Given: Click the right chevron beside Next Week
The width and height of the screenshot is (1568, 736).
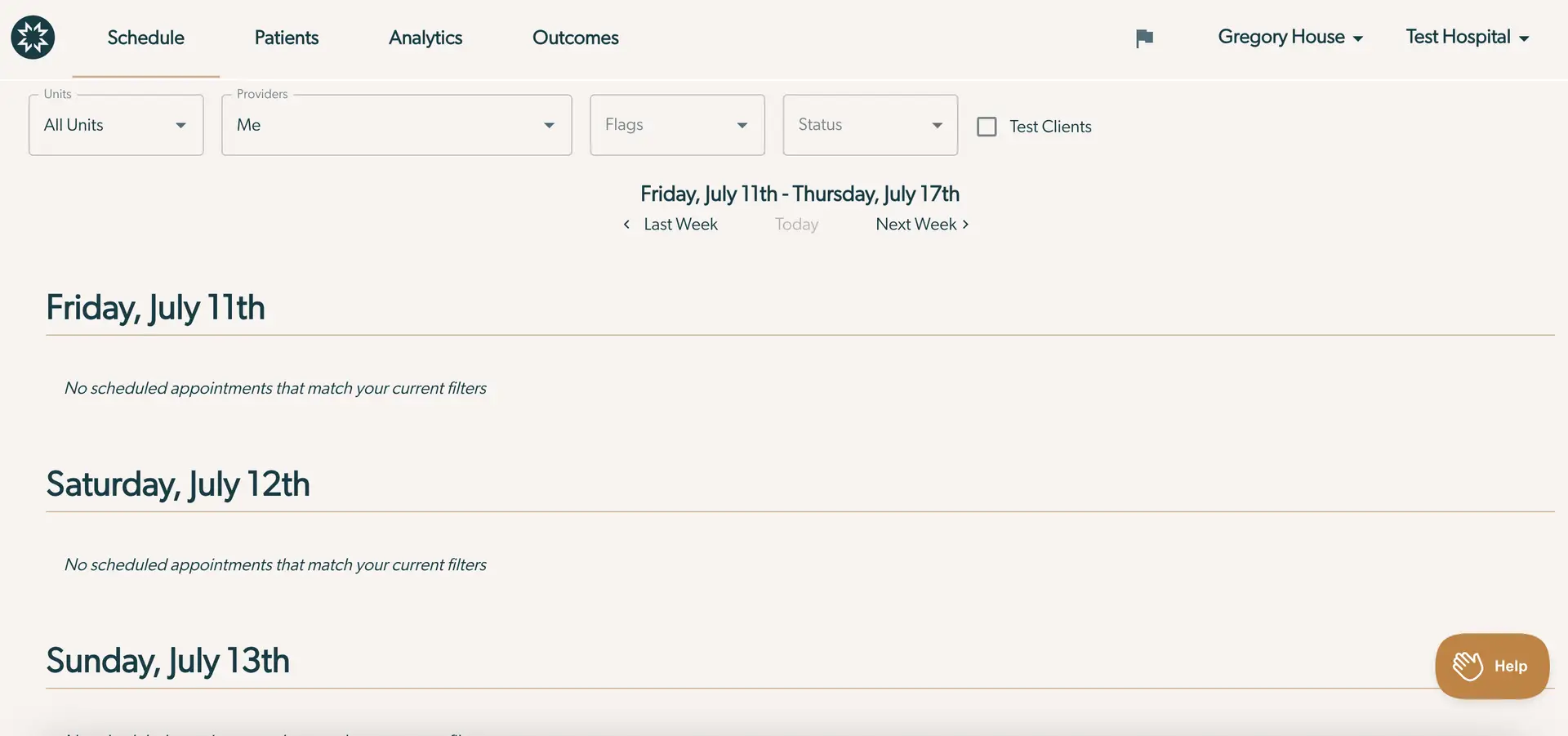Looking at the screenshot, I should pyautogui.click(x=965, y=224).
